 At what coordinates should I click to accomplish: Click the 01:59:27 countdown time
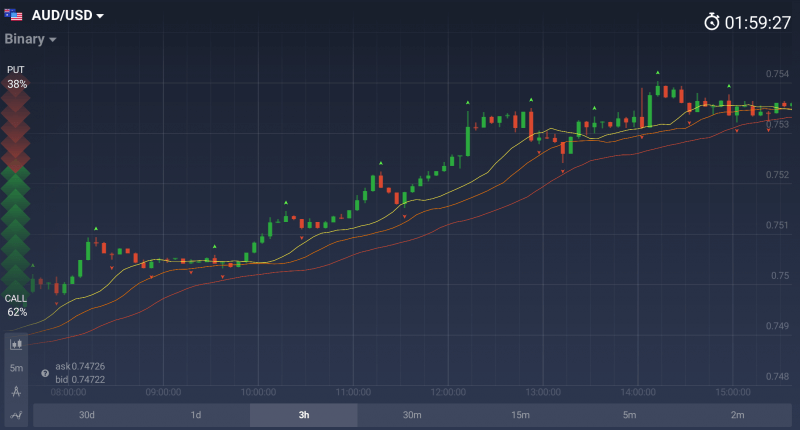coord(757,22)
